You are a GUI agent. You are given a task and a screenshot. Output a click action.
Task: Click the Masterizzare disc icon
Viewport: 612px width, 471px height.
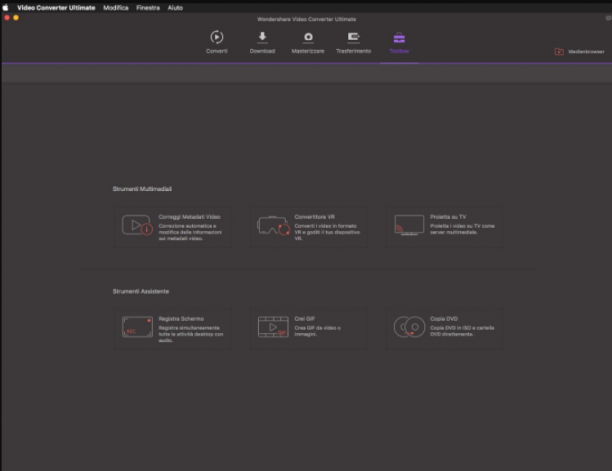coord(308,37)
